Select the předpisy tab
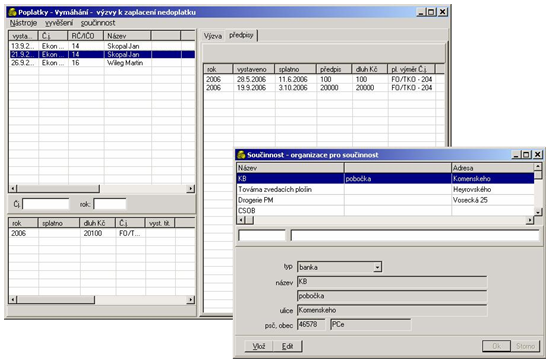 tap(241, 35)
